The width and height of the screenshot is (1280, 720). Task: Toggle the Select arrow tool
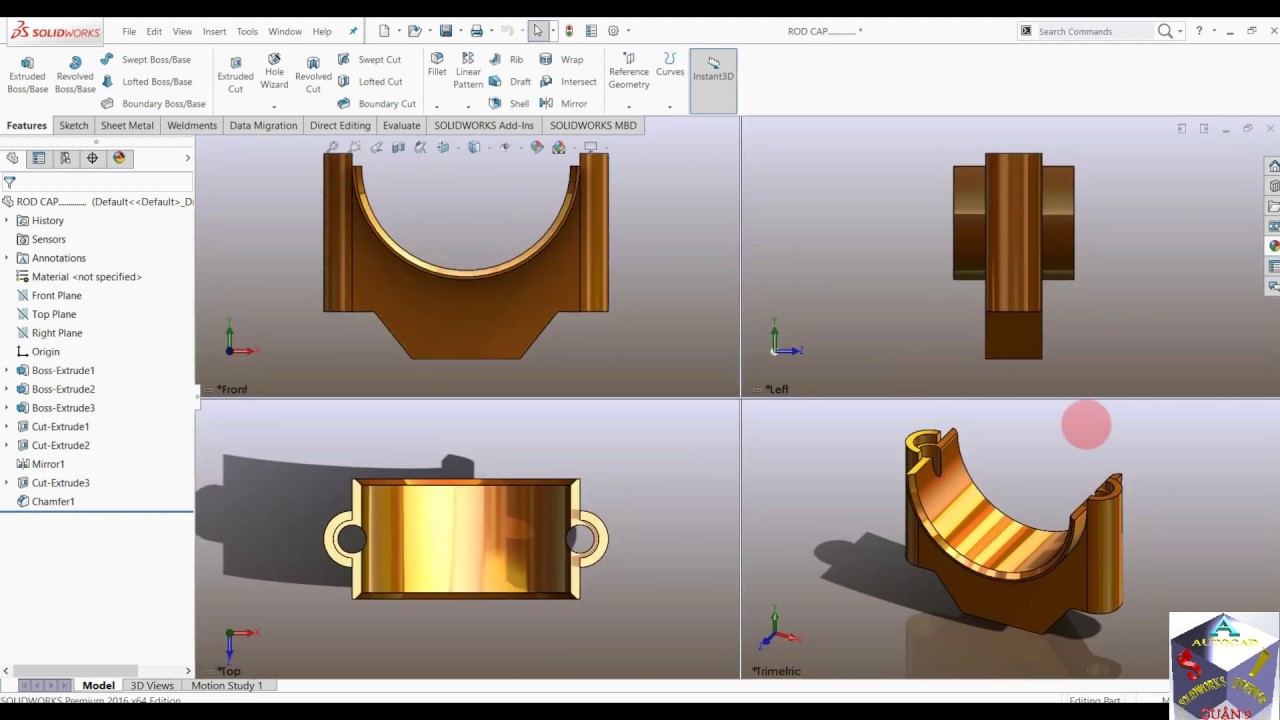coord(538,31)
